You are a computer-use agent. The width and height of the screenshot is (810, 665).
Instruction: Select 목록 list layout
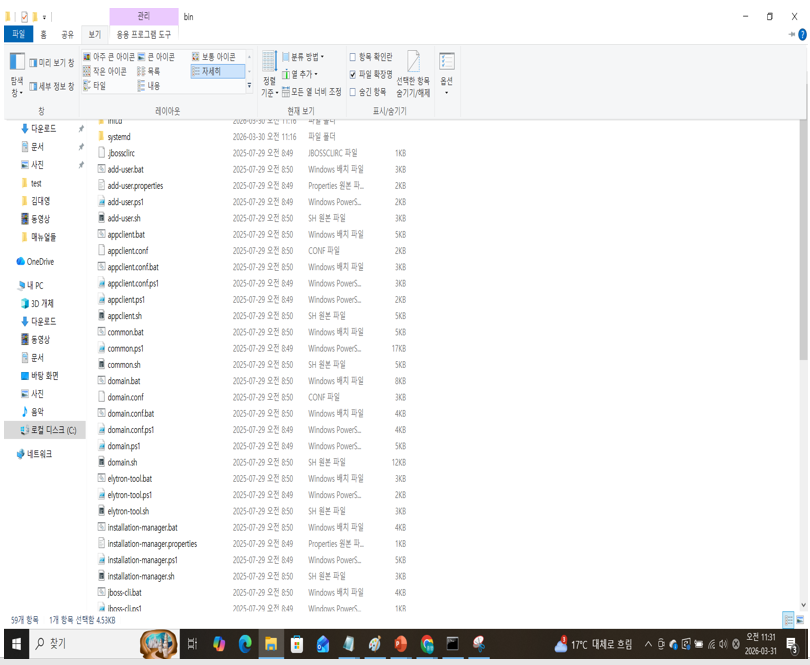[149, 71]
